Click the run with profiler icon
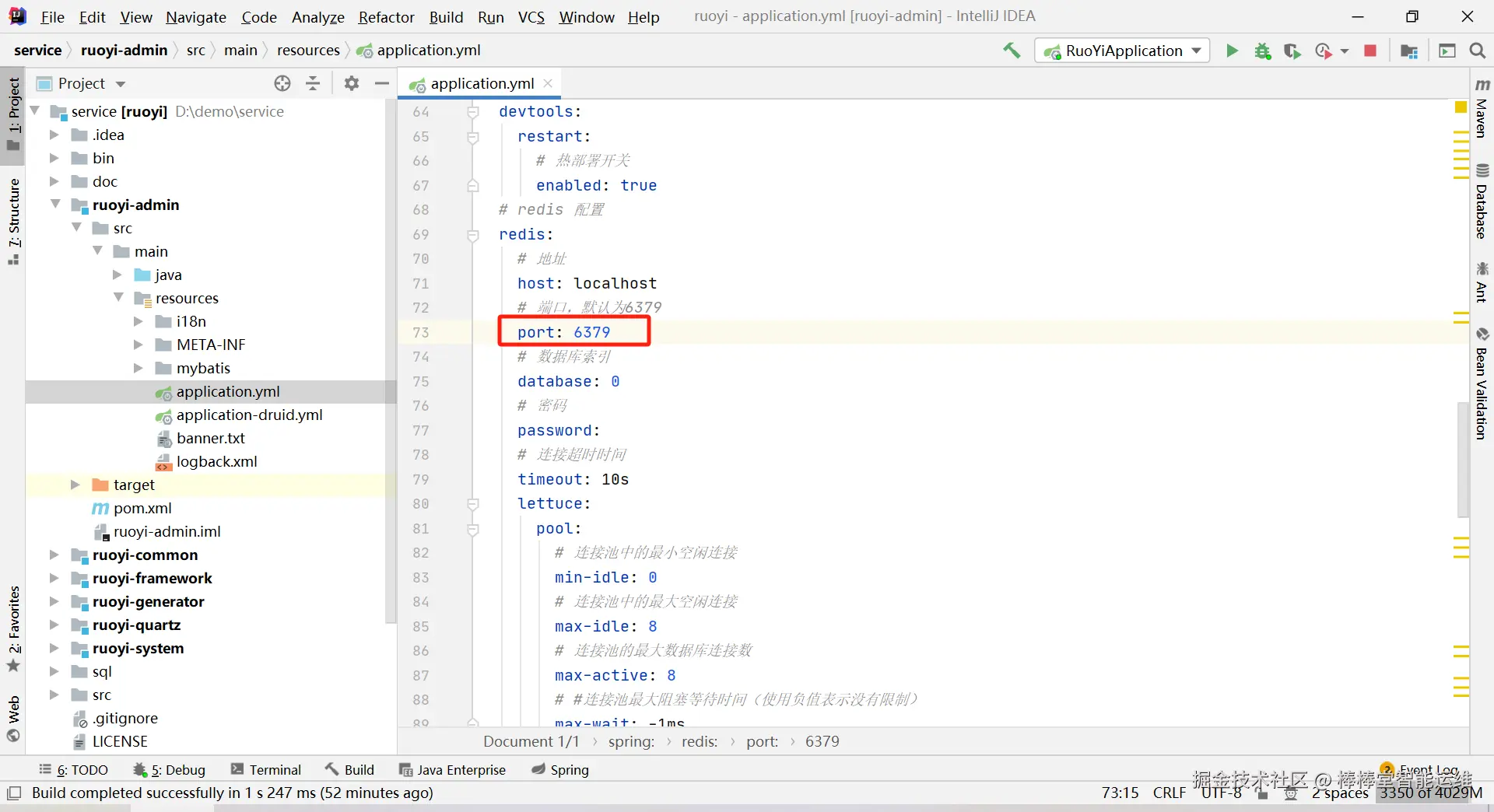1494x812 pixels. (1323, 51)
